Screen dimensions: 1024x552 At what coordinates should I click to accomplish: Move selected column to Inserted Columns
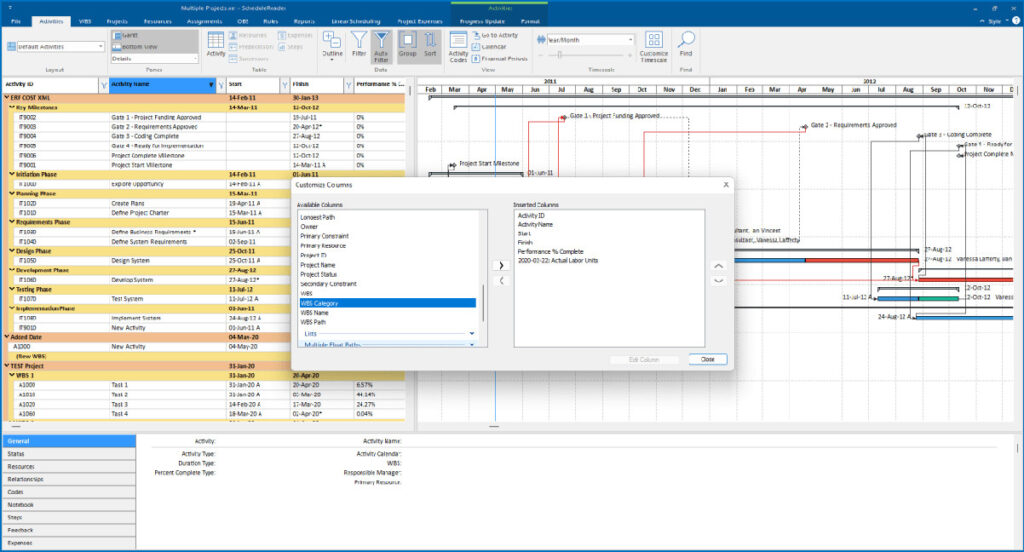pyautogui.click(x=501, y=266)
